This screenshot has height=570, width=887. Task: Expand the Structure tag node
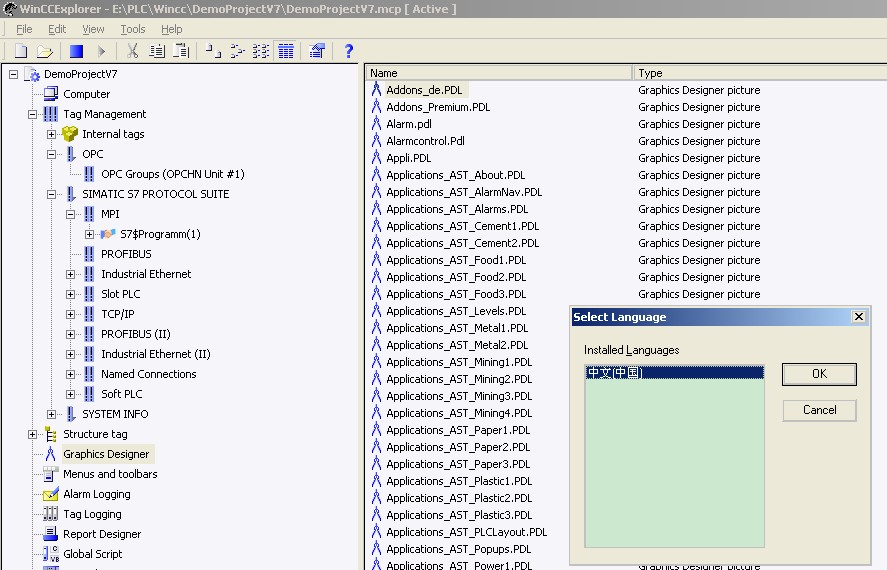[x=33, y=434]
